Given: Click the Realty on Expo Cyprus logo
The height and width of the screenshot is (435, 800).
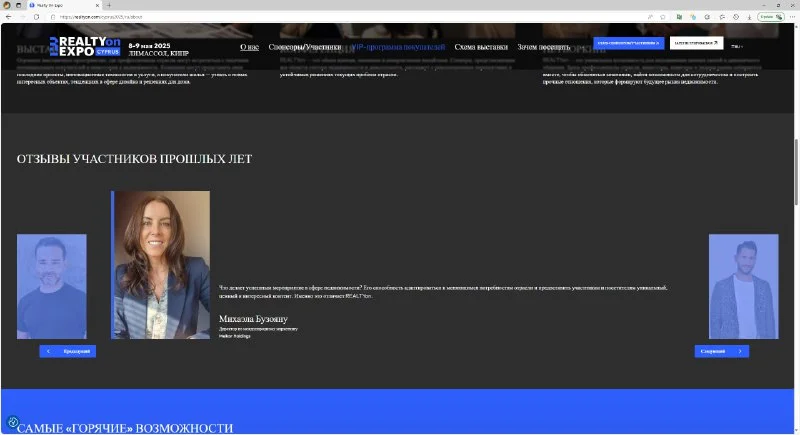Looking at the screenshot, I should [x=83, y=47].
